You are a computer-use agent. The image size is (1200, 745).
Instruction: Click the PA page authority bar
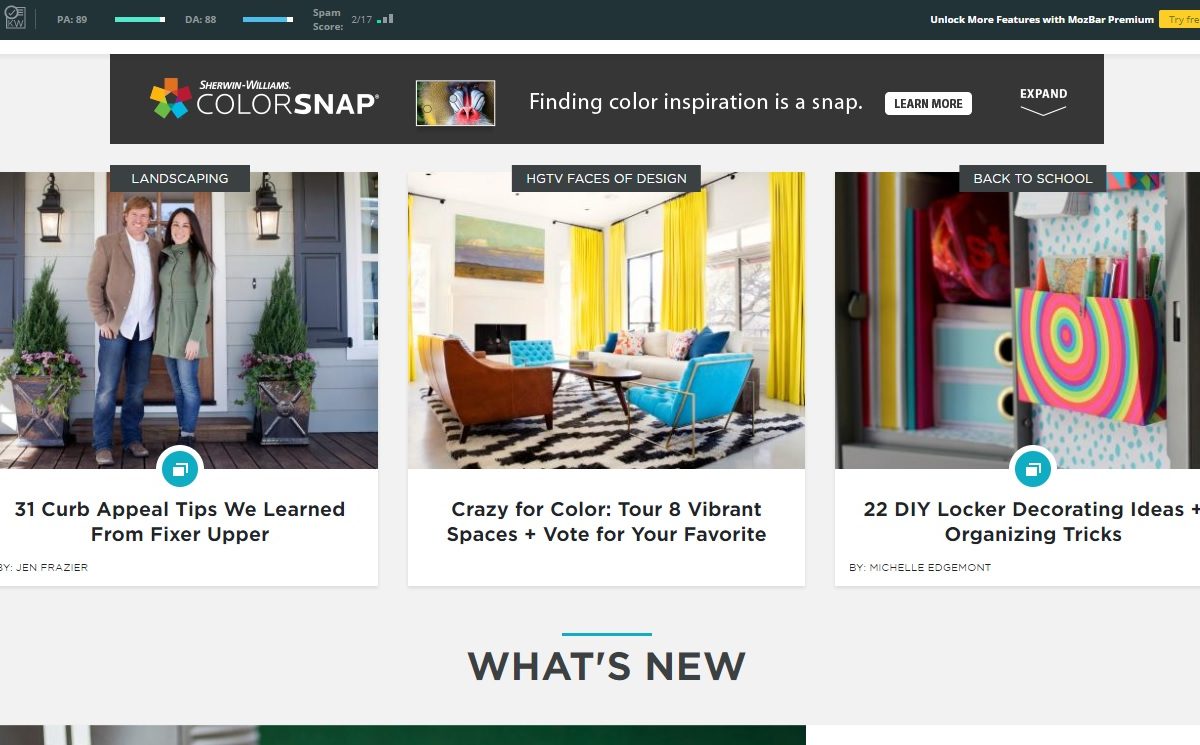click(x=140, y=19)
